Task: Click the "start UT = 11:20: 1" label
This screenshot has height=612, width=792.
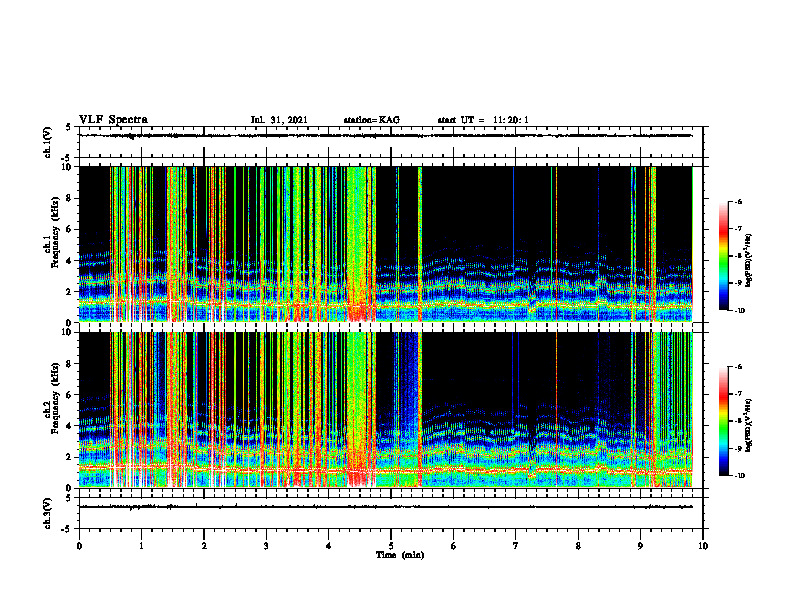Action: [483, 120]
